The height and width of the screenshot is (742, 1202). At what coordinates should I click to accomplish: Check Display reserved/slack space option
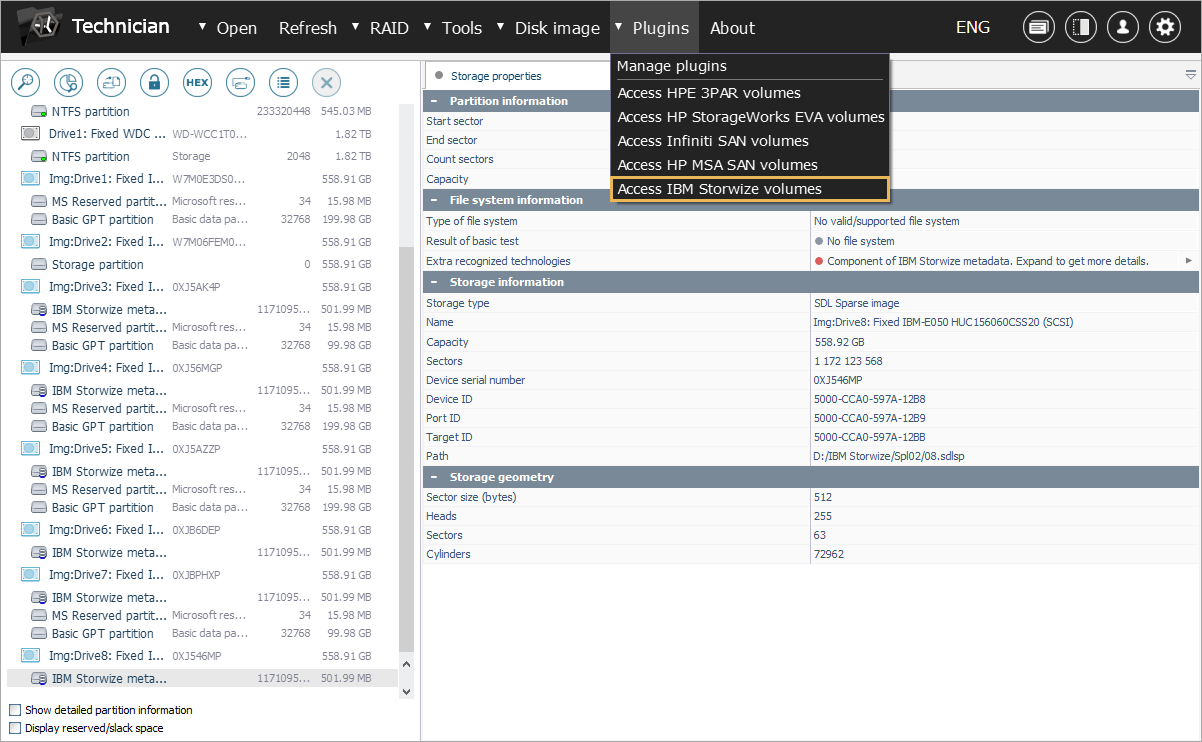click(15, 728)
